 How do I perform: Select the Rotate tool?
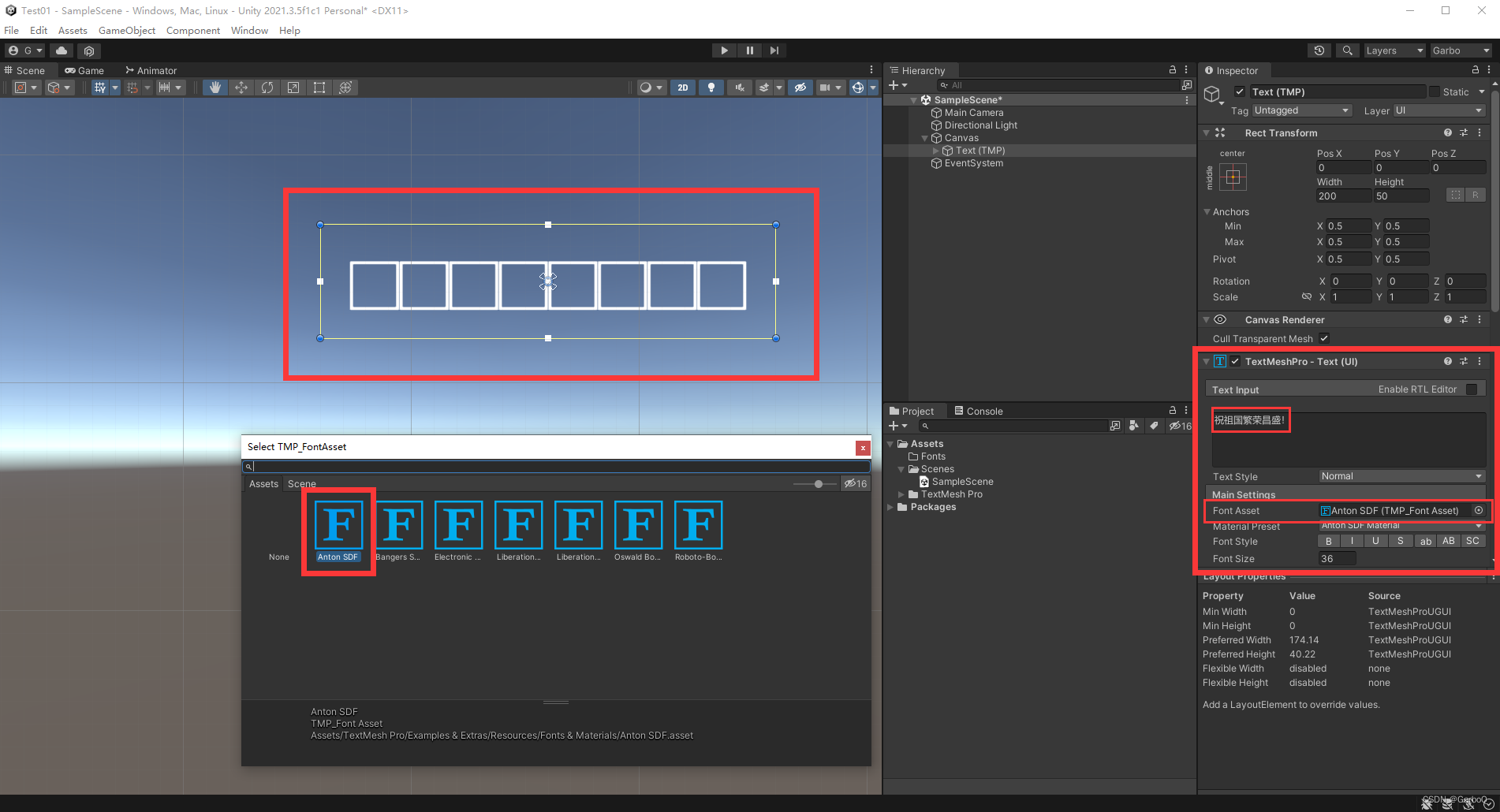pos(267,87)
